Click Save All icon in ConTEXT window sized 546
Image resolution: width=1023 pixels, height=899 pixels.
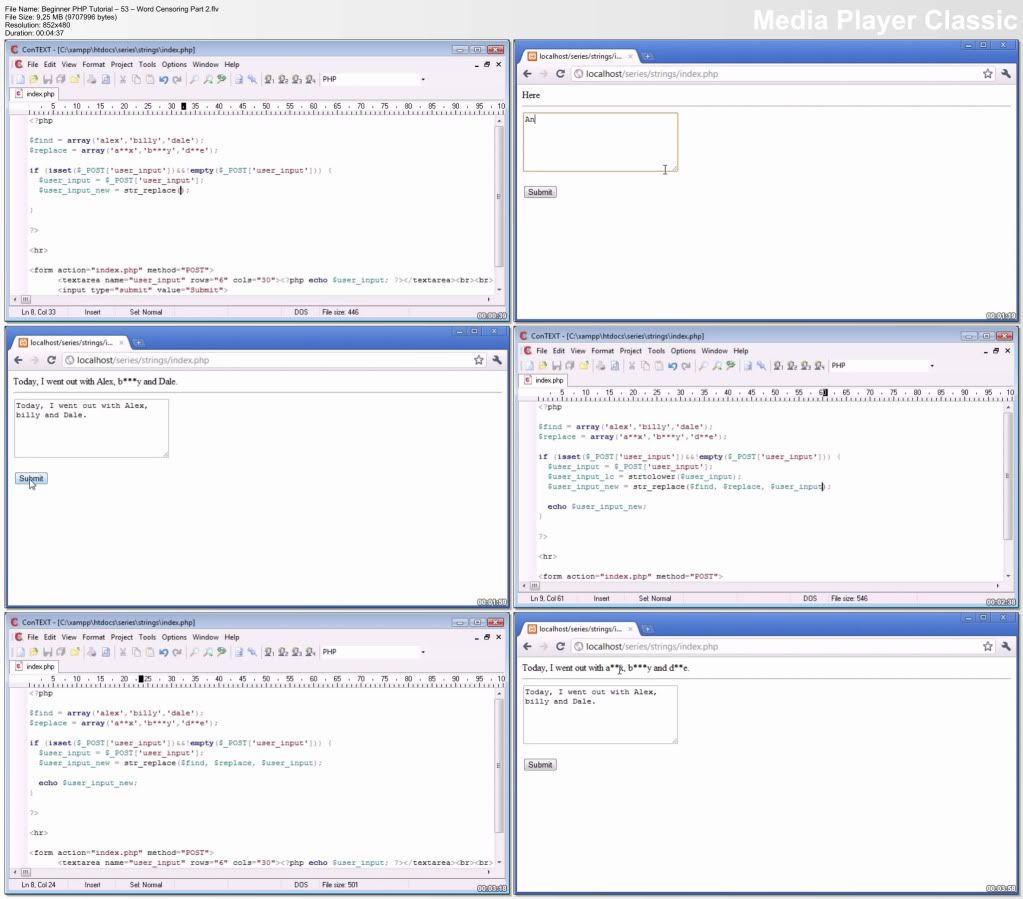pyautogui.click(x=570, y=366)
